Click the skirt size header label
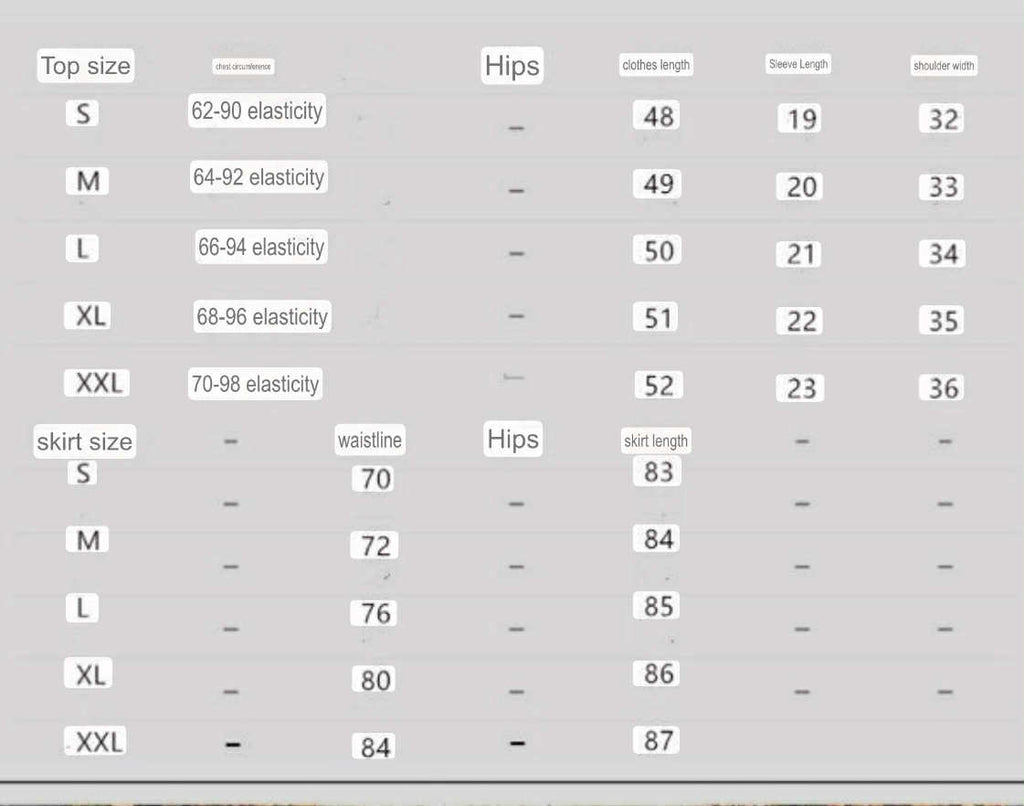This screenshot has height=806, width=1024. pos(84,442)
